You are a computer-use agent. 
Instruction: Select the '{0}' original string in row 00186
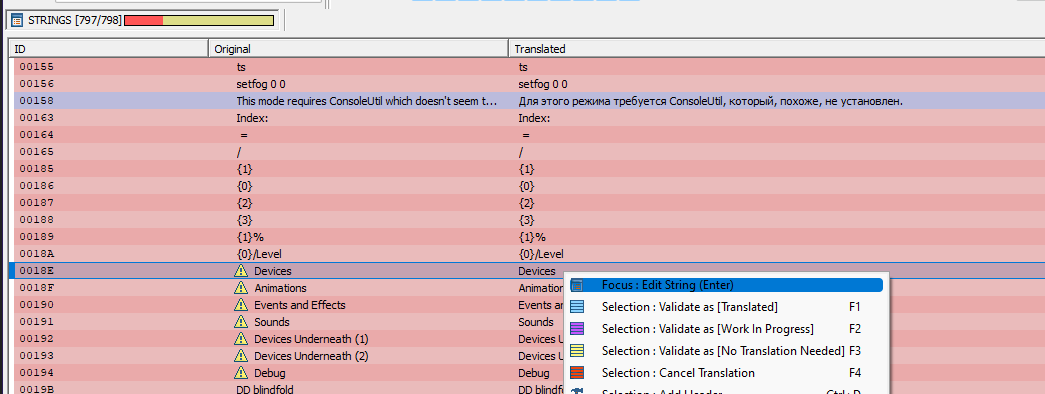(x=245, y=186)
